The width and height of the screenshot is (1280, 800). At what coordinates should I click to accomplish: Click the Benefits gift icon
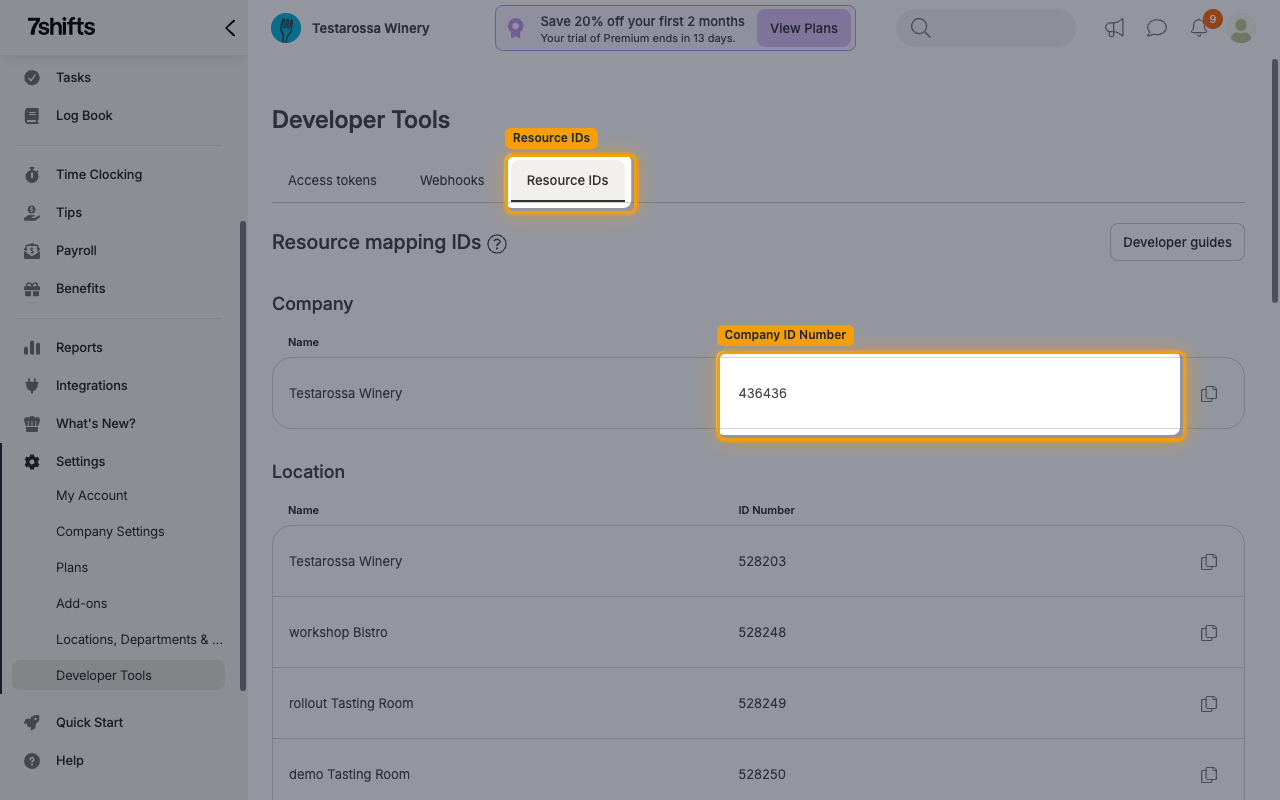(32, 288)
